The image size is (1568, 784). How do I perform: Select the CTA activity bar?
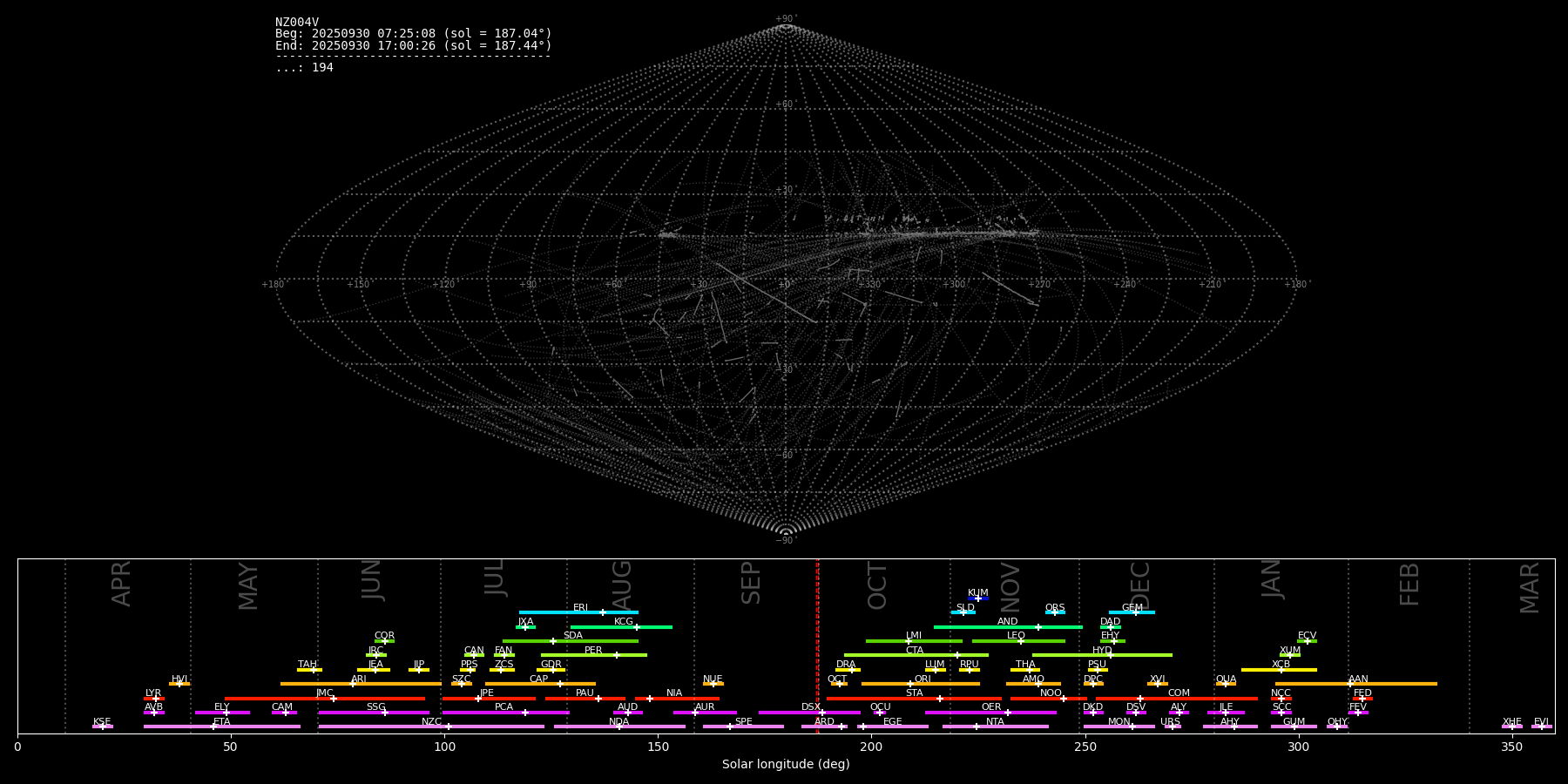[x=916, y=655]
